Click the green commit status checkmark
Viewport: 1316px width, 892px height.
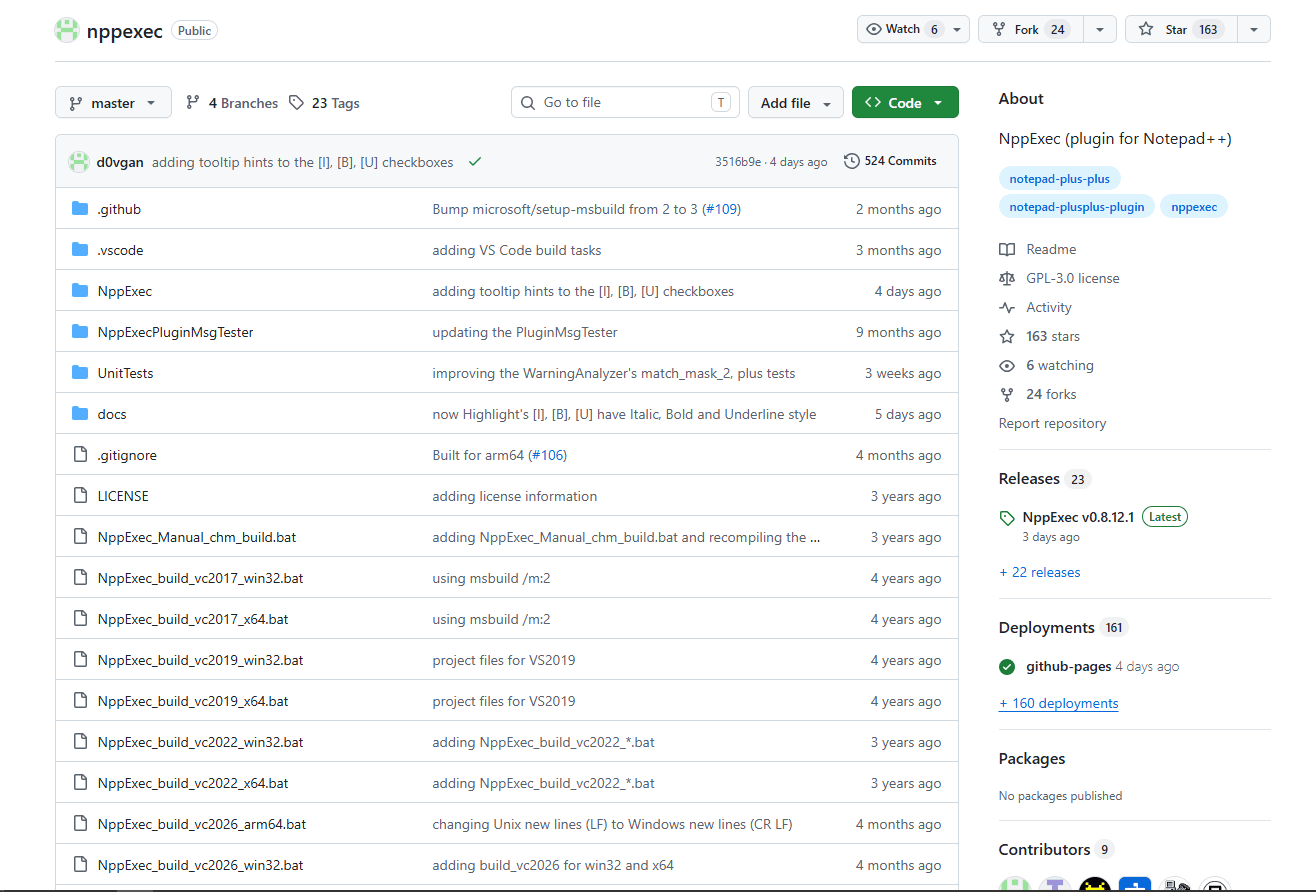point(475,162)
